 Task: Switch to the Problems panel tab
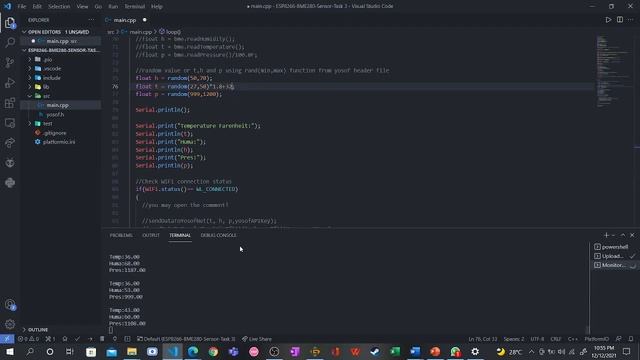121,236
